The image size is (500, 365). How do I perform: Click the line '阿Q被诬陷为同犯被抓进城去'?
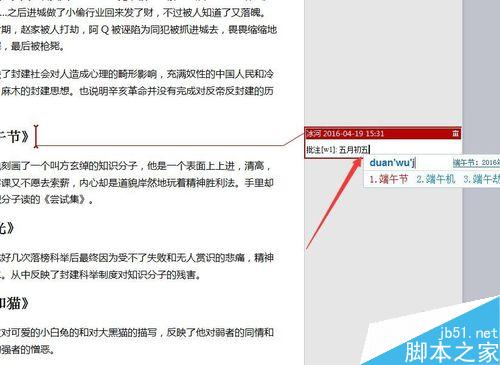(138, 30)
